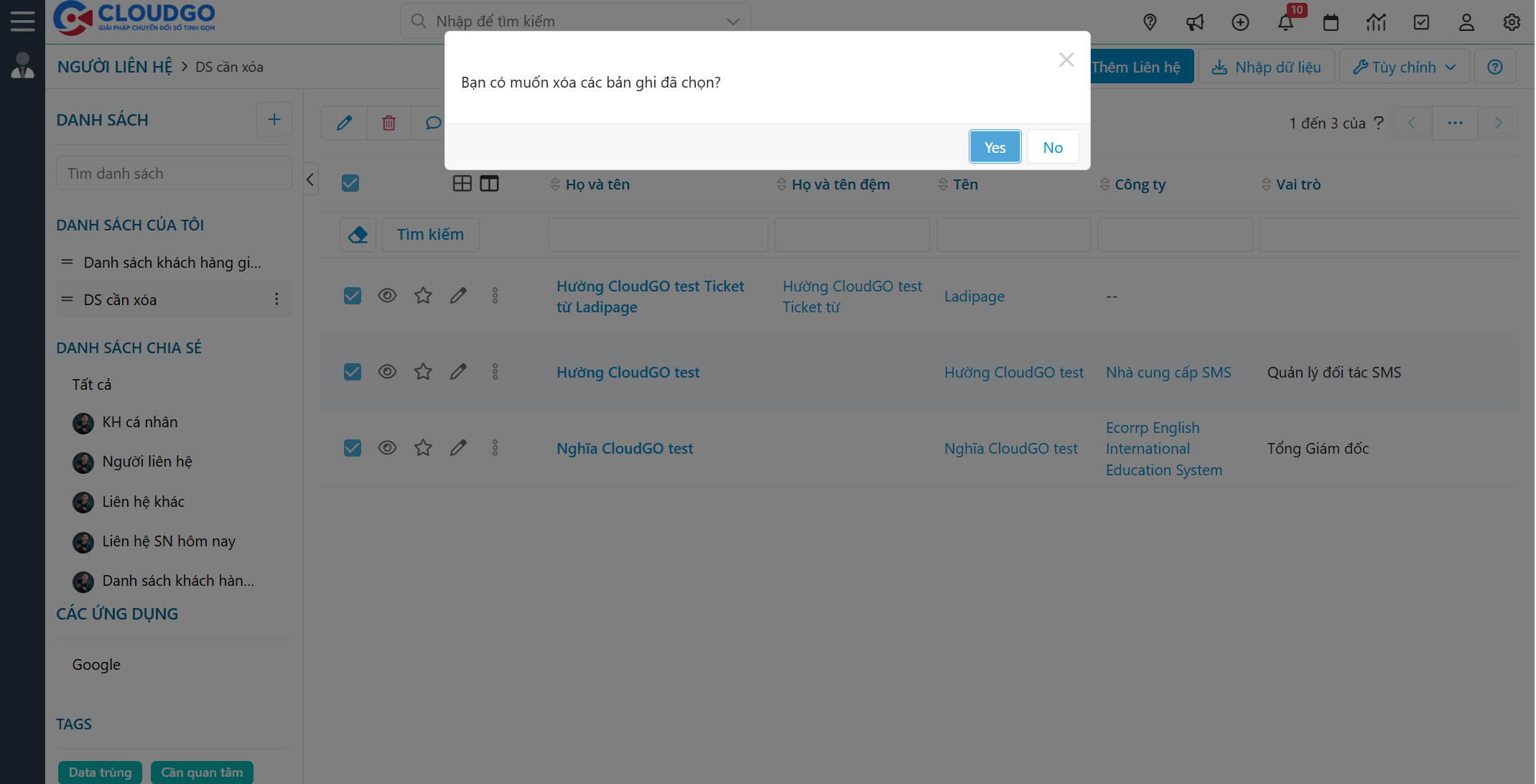Image resolution: width=1536 pixels, height=784 pixels.
Task: Open the notifications bell with 10 alerts
Action: tap(1286, 22)
